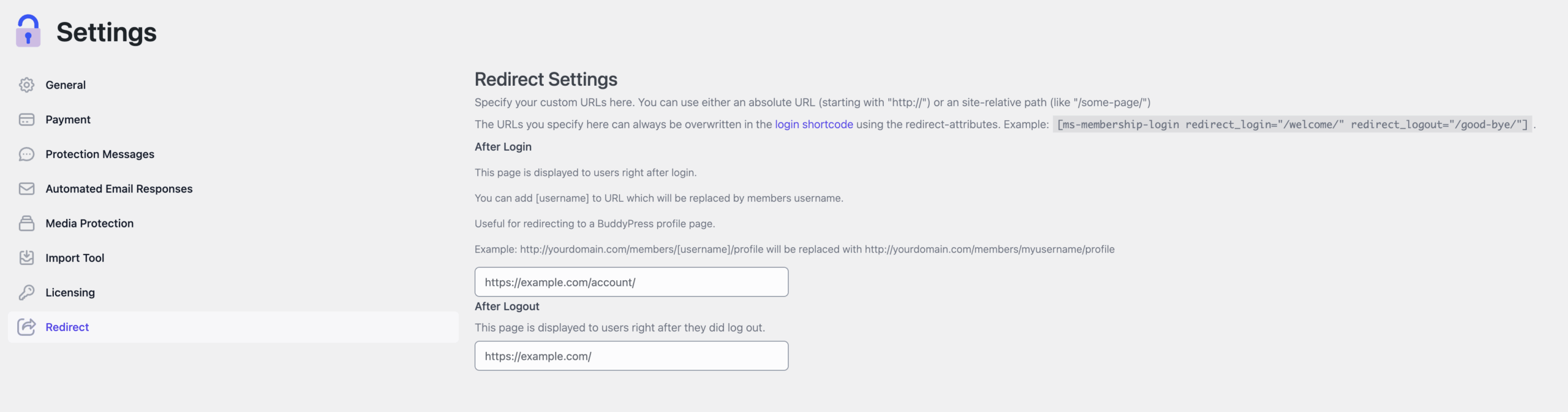1568x412 pixels.
Task: Click the After Logout URL input field
Action: click(631, 356)
